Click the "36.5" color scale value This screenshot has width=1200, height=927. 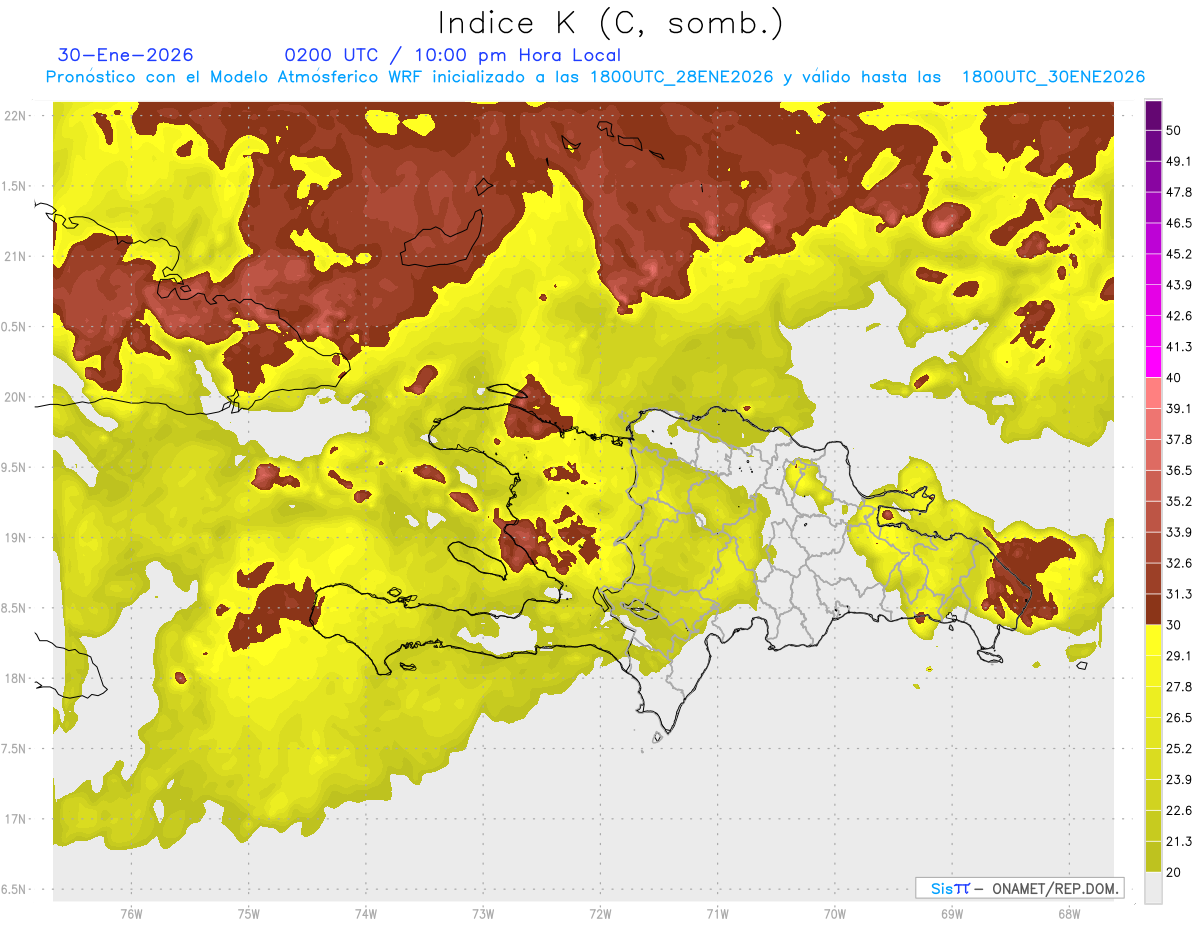coord(1179,470)
